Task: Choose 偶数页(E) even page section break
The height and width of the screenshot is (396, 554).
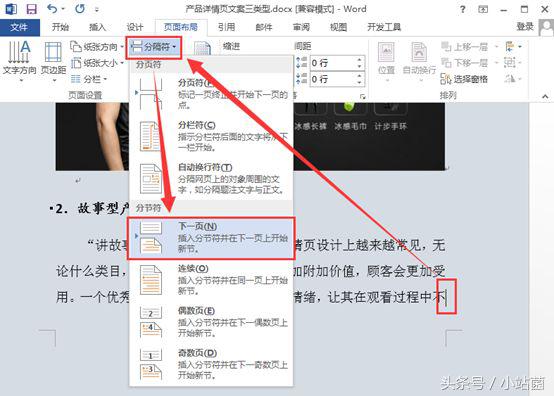Action: click(211, 323)
